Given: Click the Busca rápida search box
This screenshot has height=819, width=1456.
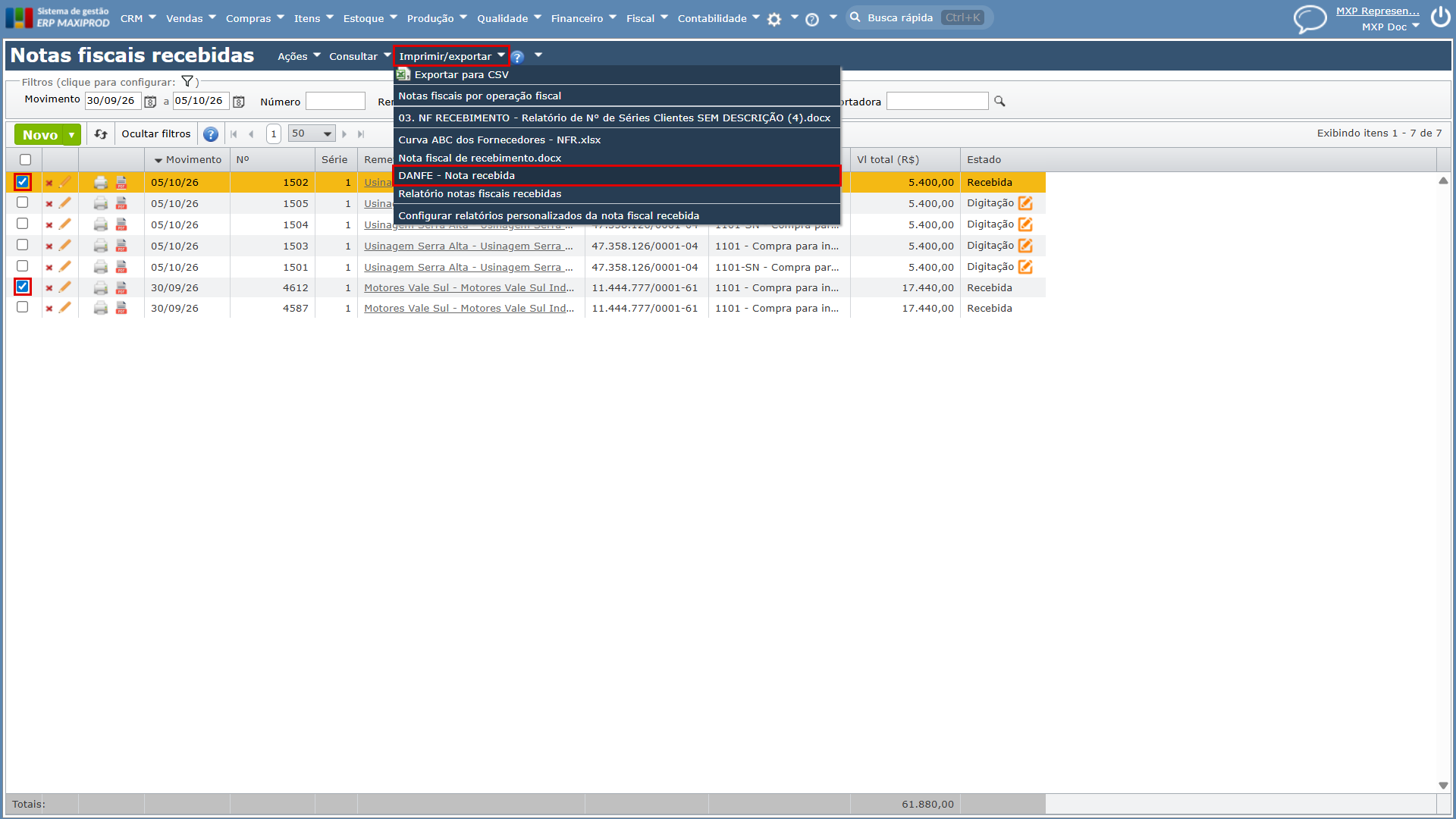Looking at the screenshot, I should pos(919,17).
